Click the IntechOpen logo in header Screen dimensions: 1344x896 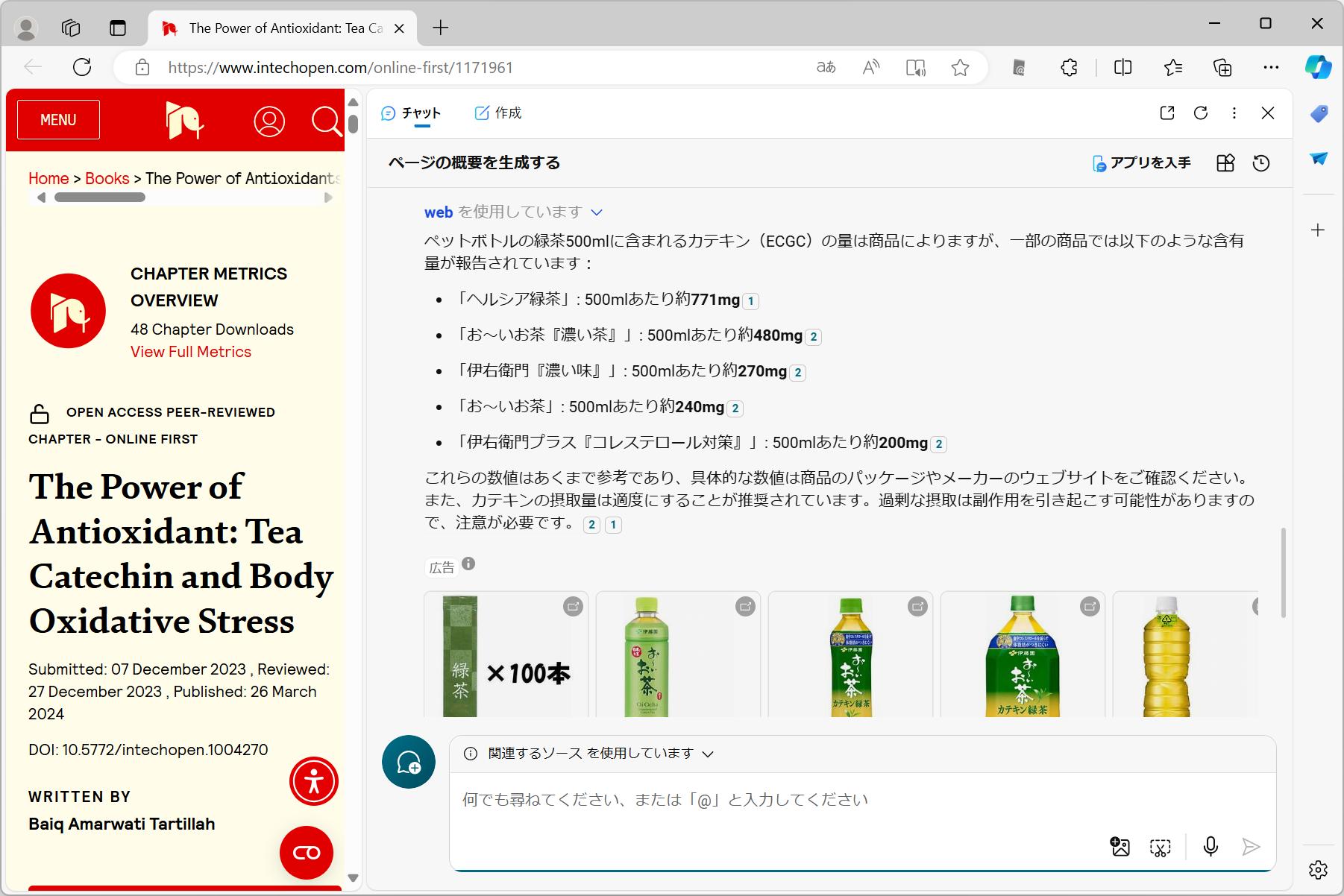tap(184, 121)
